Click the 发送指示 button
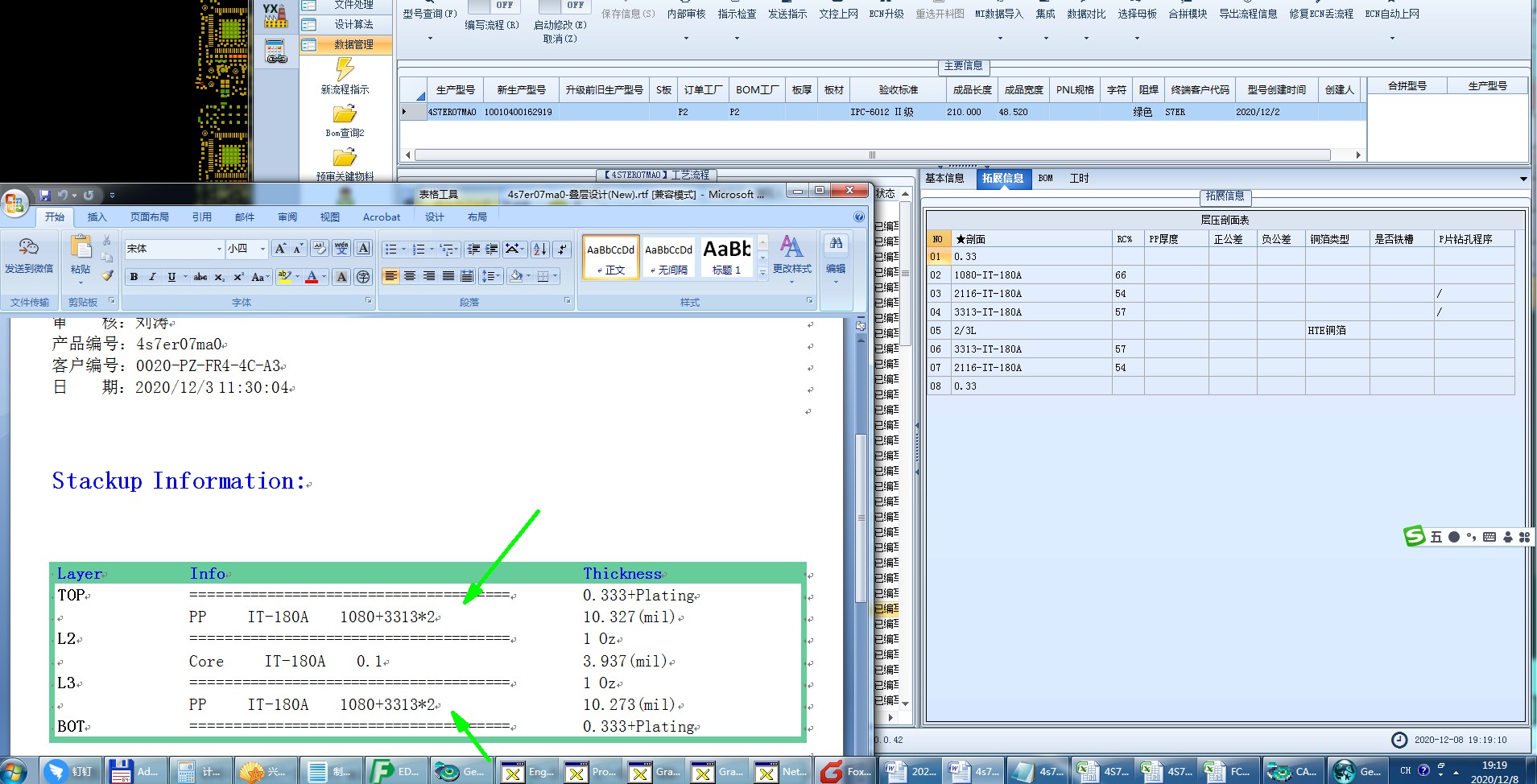Screen dimensions: 1537x784 click(x=787, y=14)
